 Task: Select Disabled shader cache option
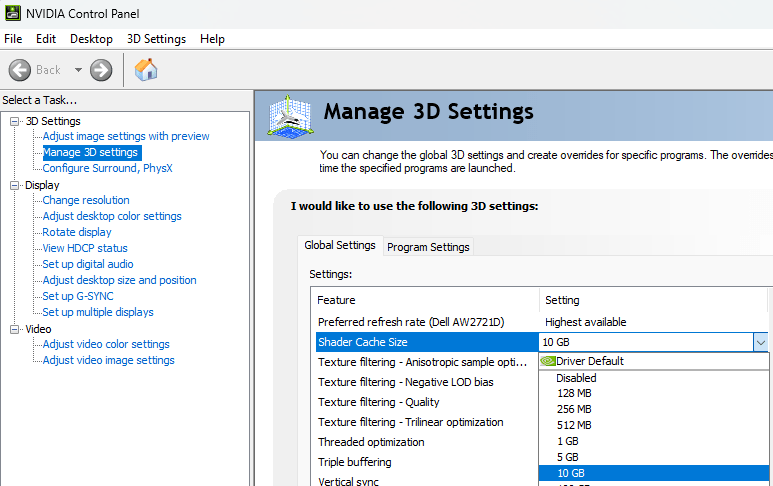[x=576, y=378]
